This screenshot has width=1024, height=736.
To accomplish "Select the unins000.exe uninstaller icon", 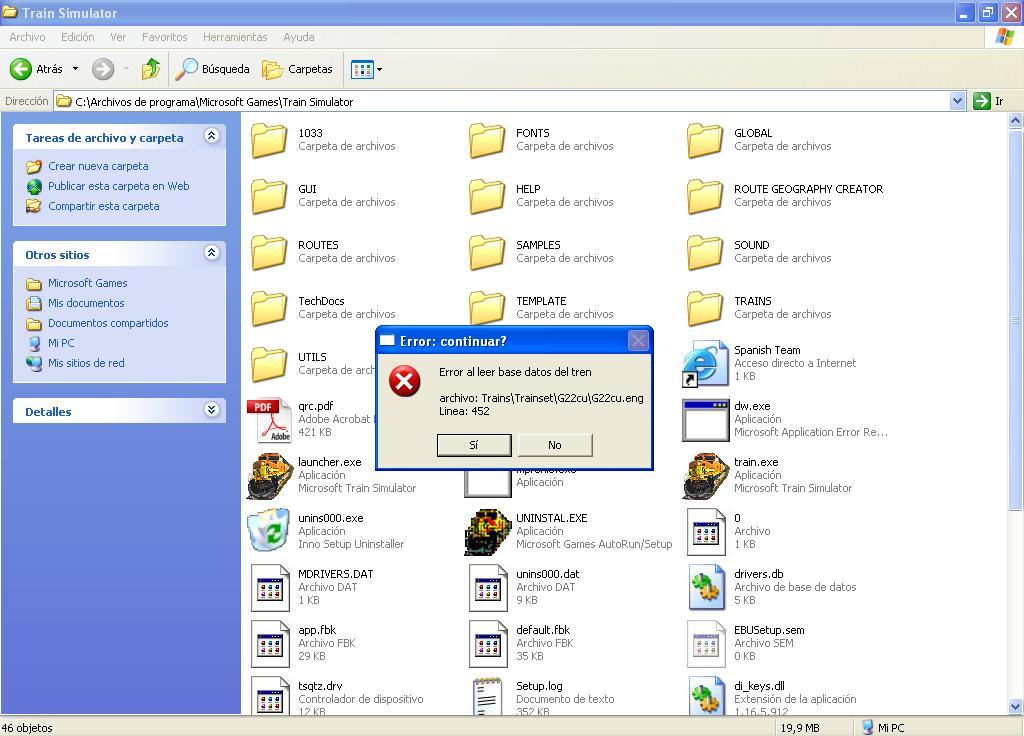I will click(x=270, y=531).
